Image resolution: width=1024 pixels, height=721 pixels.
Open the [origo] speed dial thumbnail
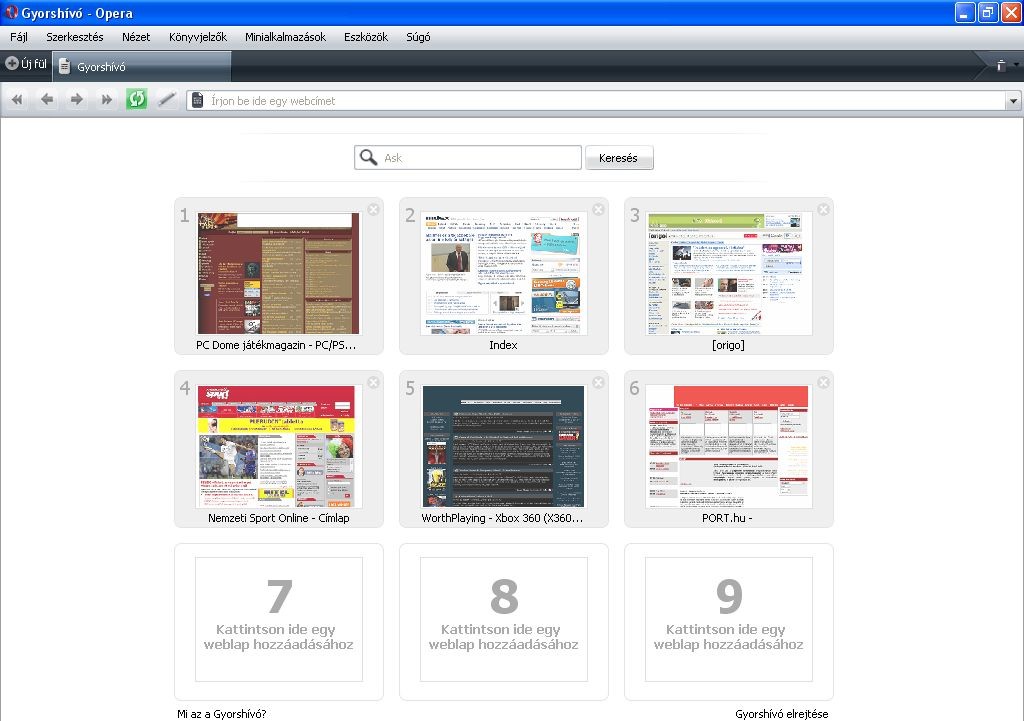pos(729,273)
